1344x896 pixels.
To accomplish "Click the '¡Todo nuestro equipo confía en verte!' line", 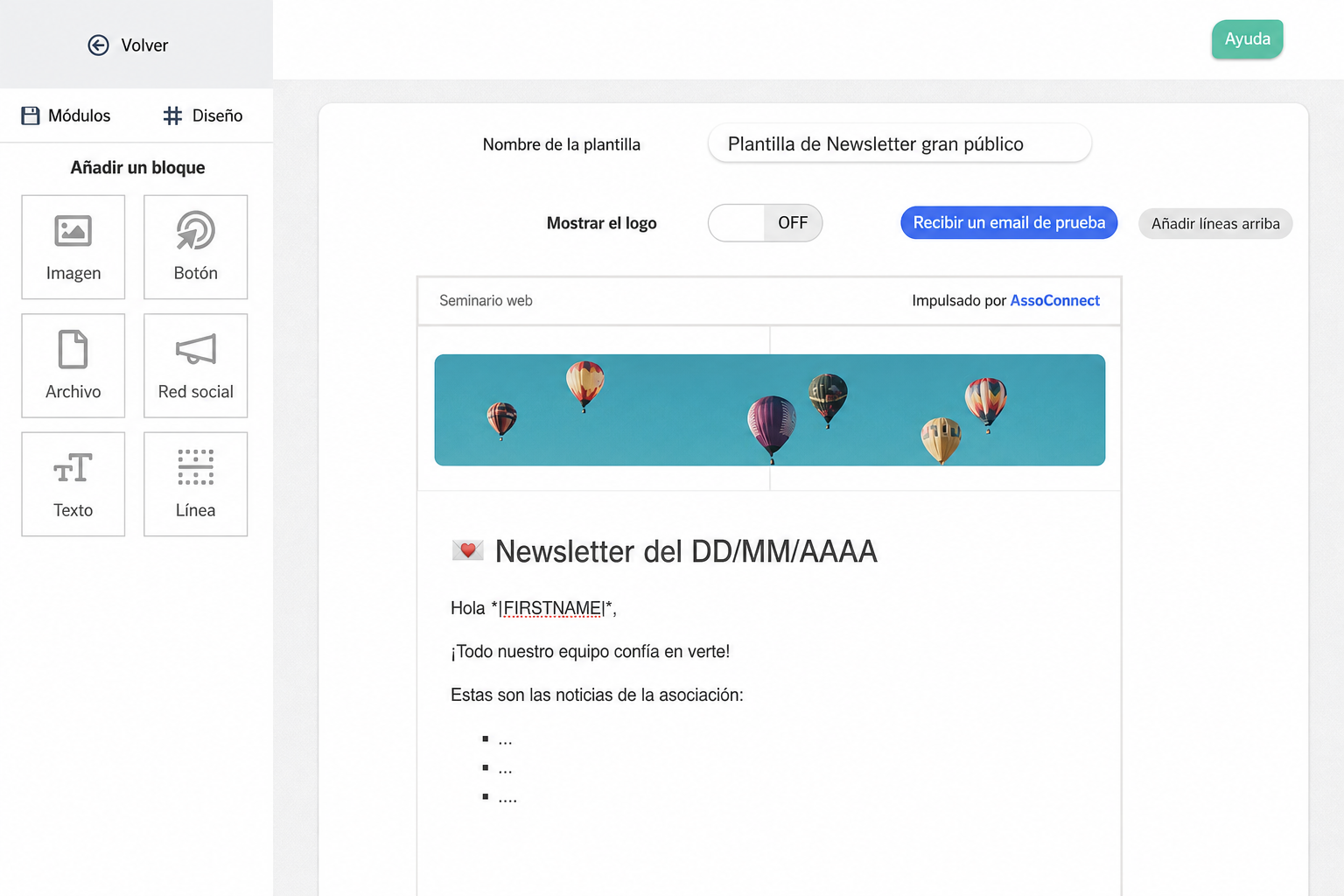I will [591, 652].
